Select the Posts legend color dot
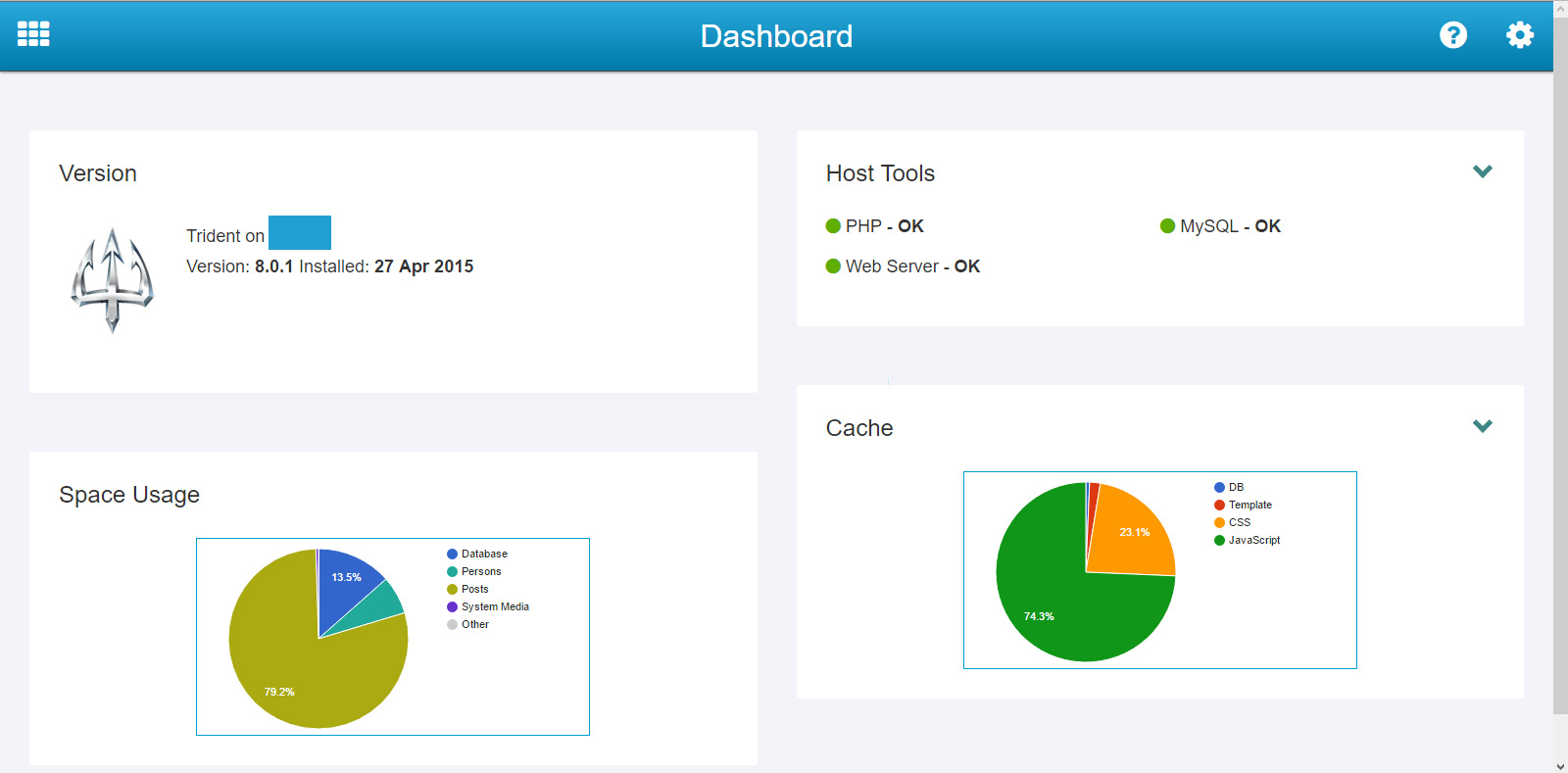Image resolution: width=1568 pixels, height=773 pixels. [x=452, y=590]
